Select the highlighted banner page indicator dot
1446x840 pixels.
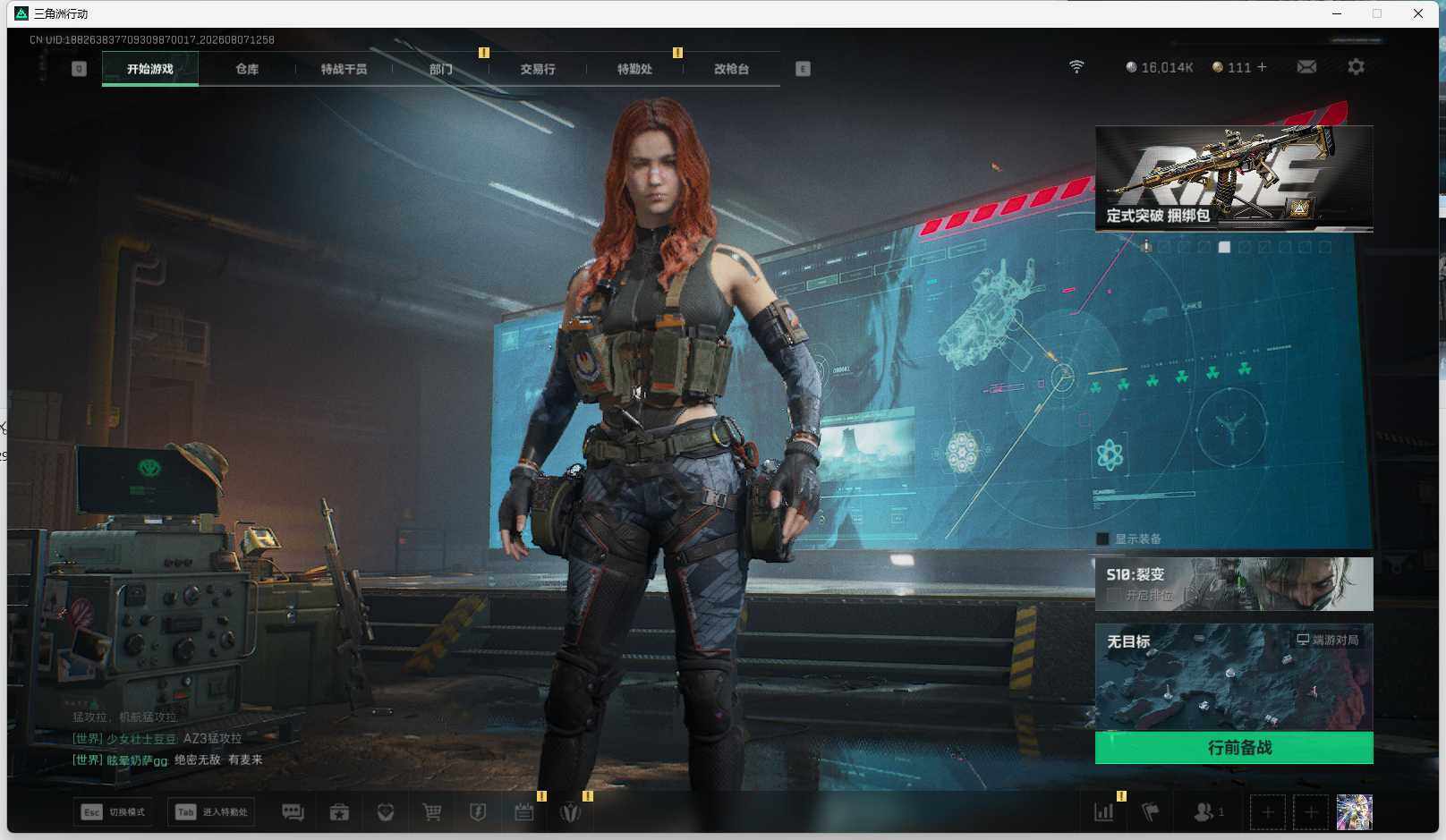1224,247
